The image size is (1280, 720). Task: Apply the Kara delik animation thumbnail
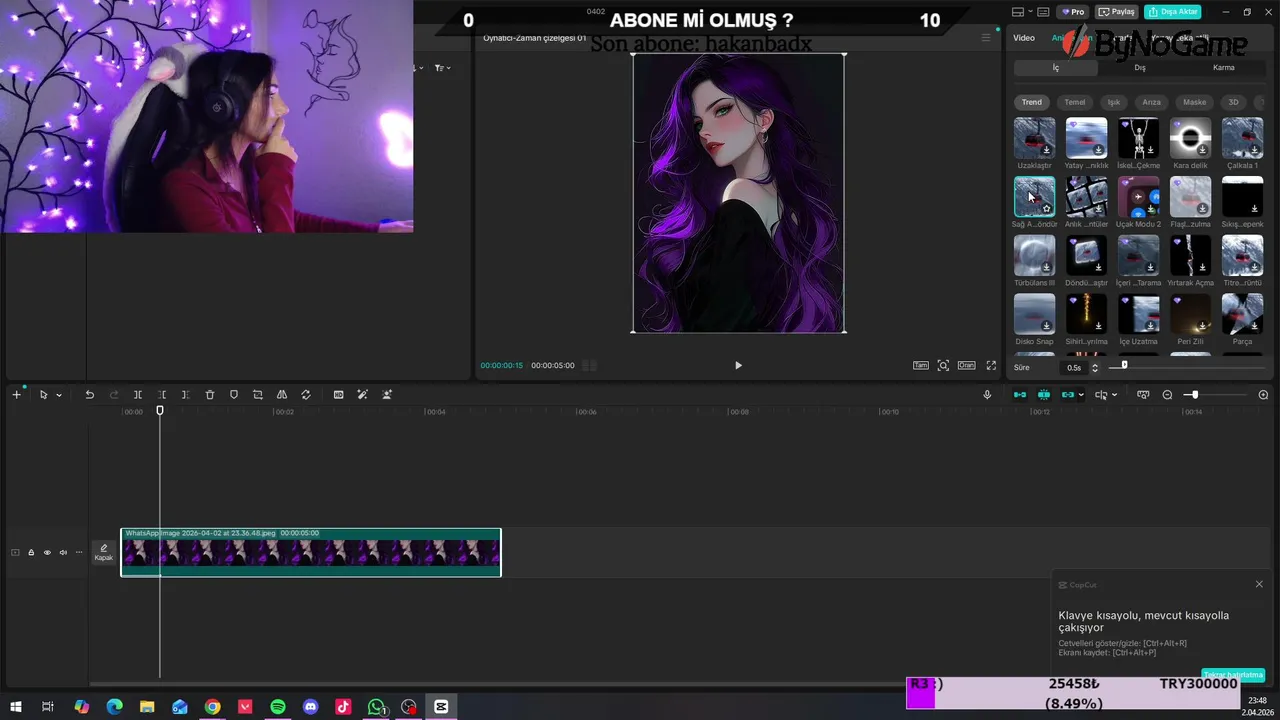click(x=1190, y=138)
